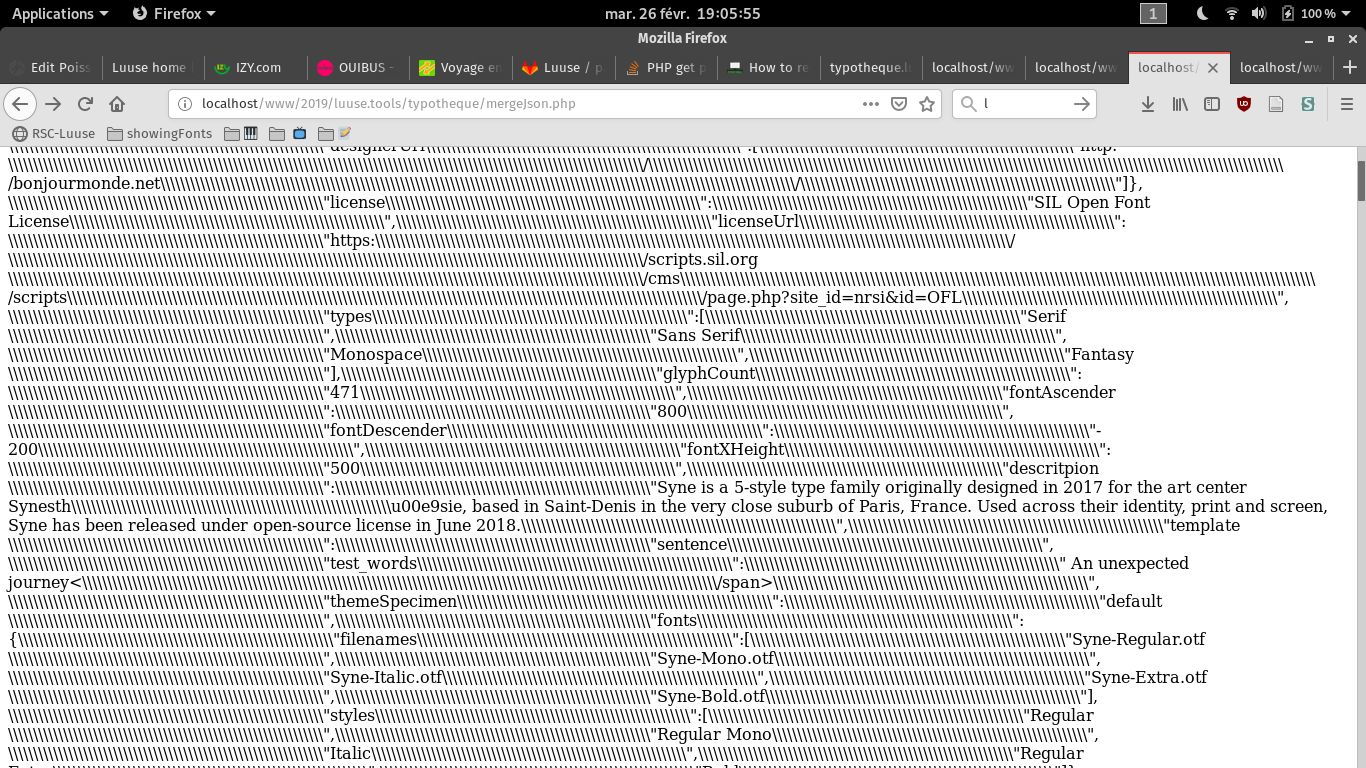
Task: Toggle night light moon icon in system tray
Action: (1203, 14)
